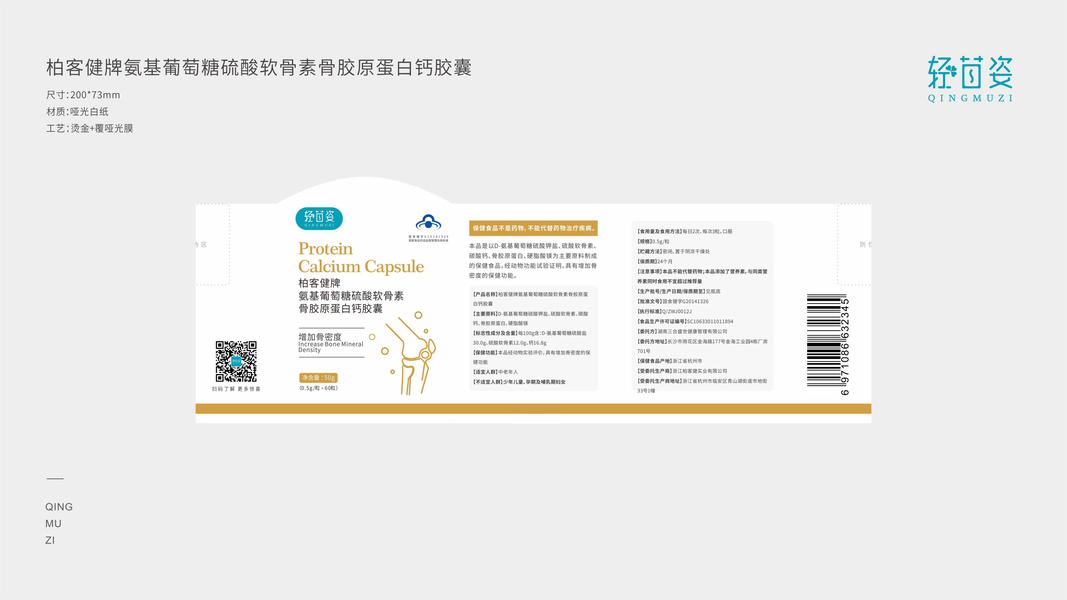Click the 【适宜人群】中老年人 entry

click(495, 372)
